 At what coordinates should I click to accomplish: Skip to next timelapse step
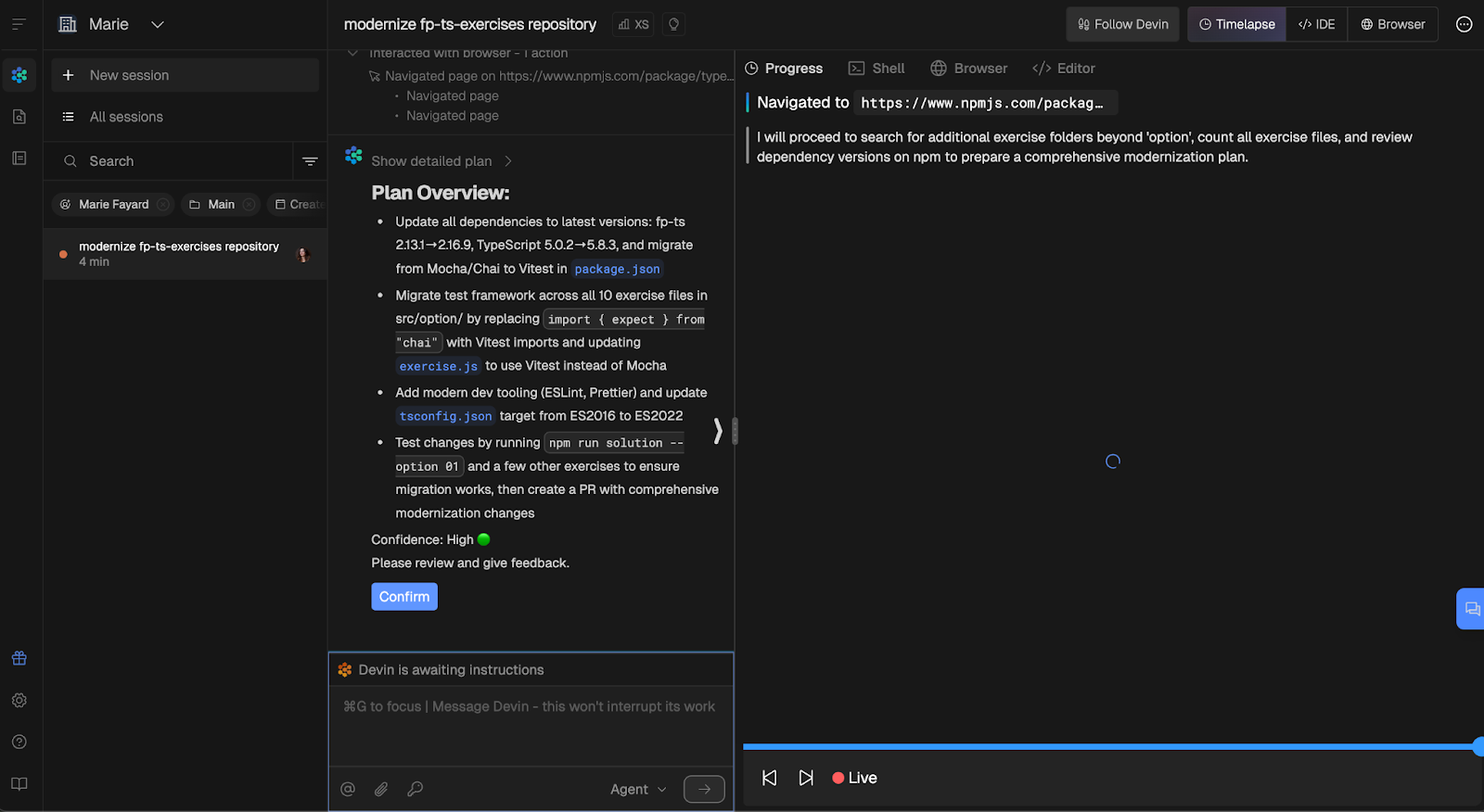[806, 778]
